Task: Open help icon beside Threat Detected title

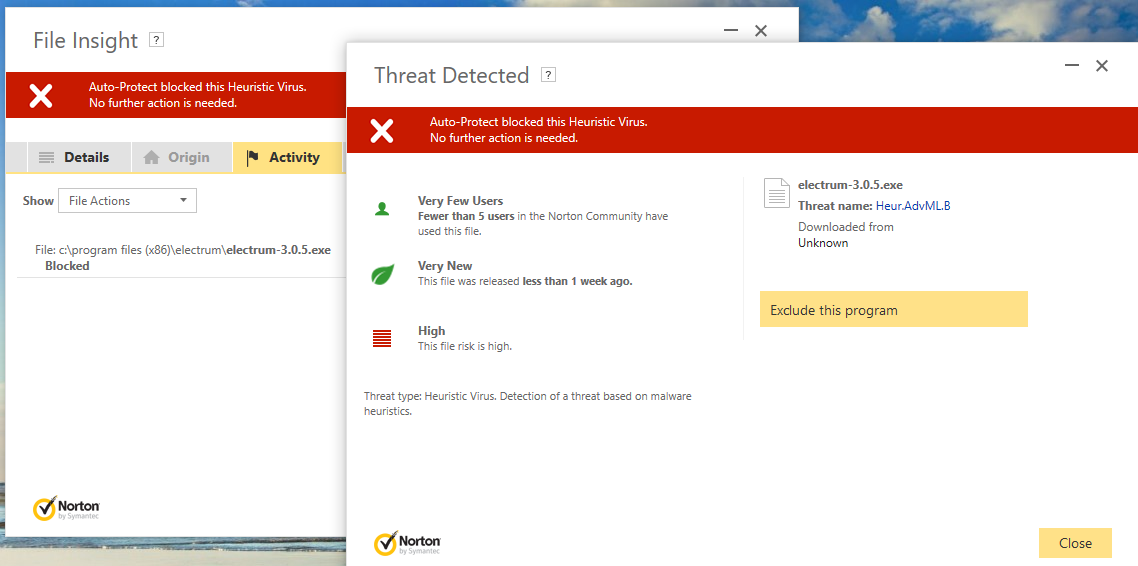Action: click(549, 75)
